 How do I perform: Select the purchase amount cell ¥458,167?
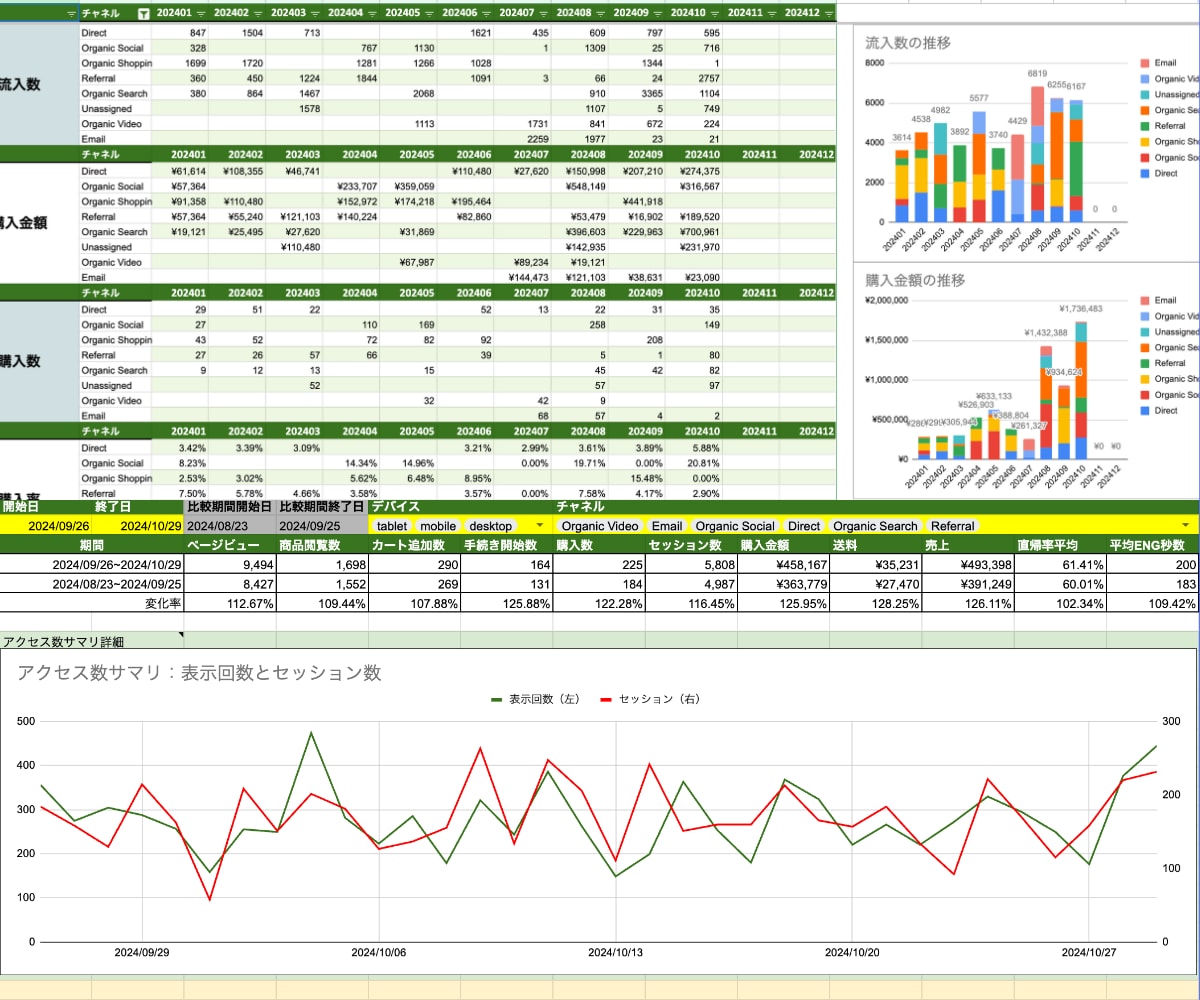pos(783,564)
